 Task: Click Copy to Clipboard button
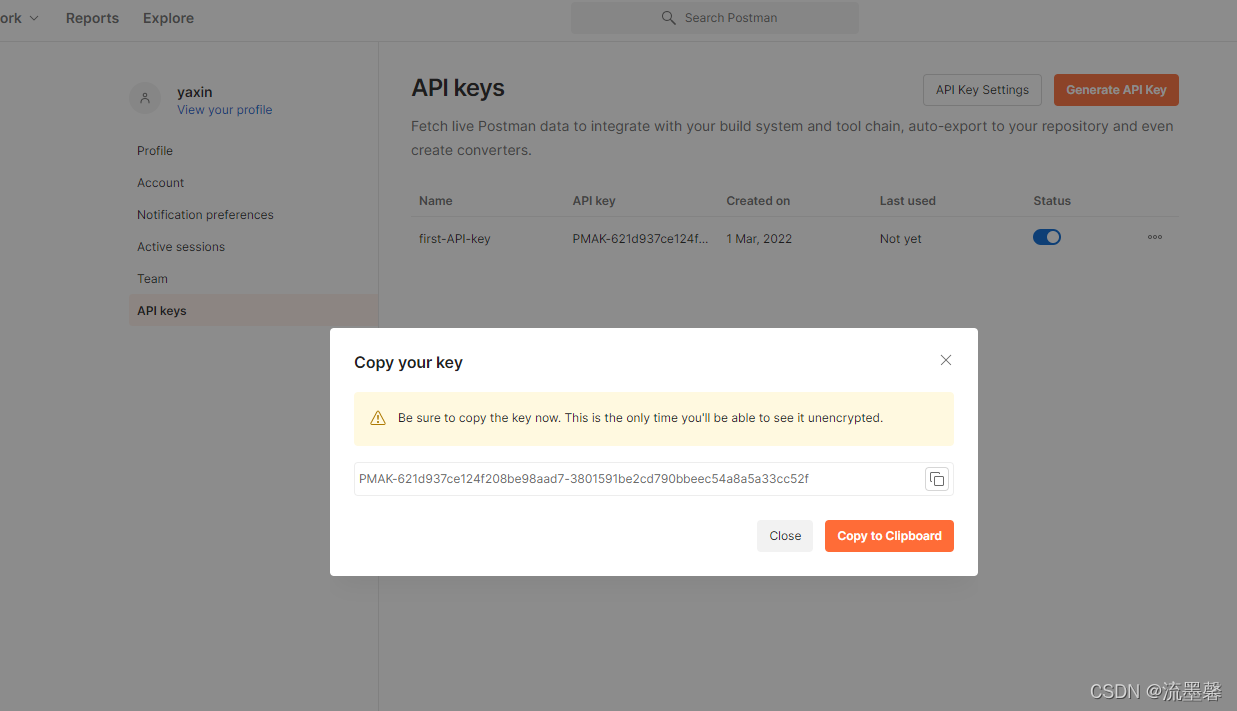coord(889,536)
